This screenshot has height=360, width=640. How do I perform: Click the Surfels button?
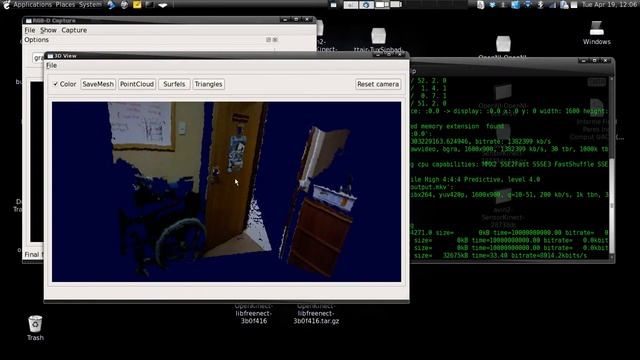point(174,84)
